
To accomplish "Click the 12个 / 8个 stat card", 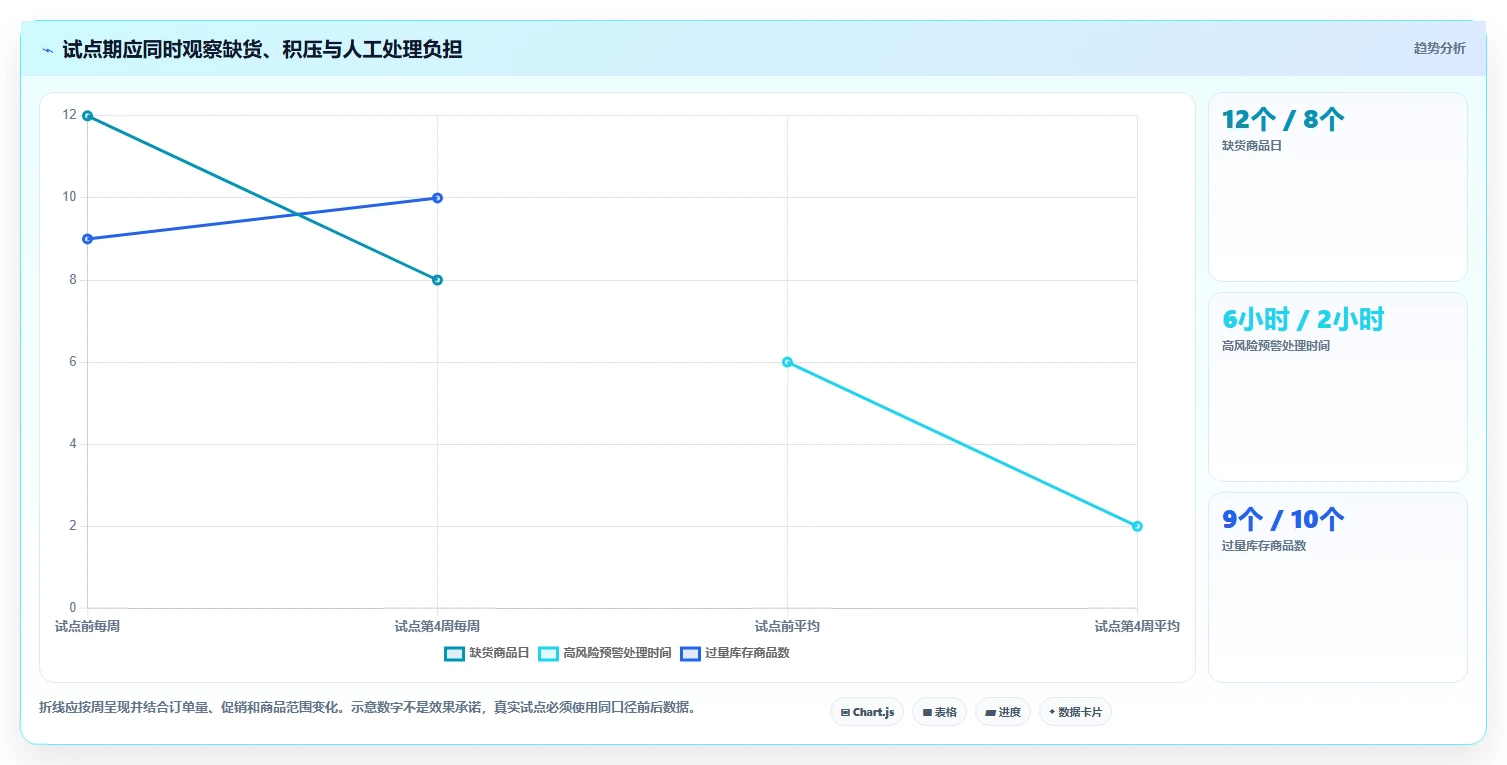I will (1338, 187).
